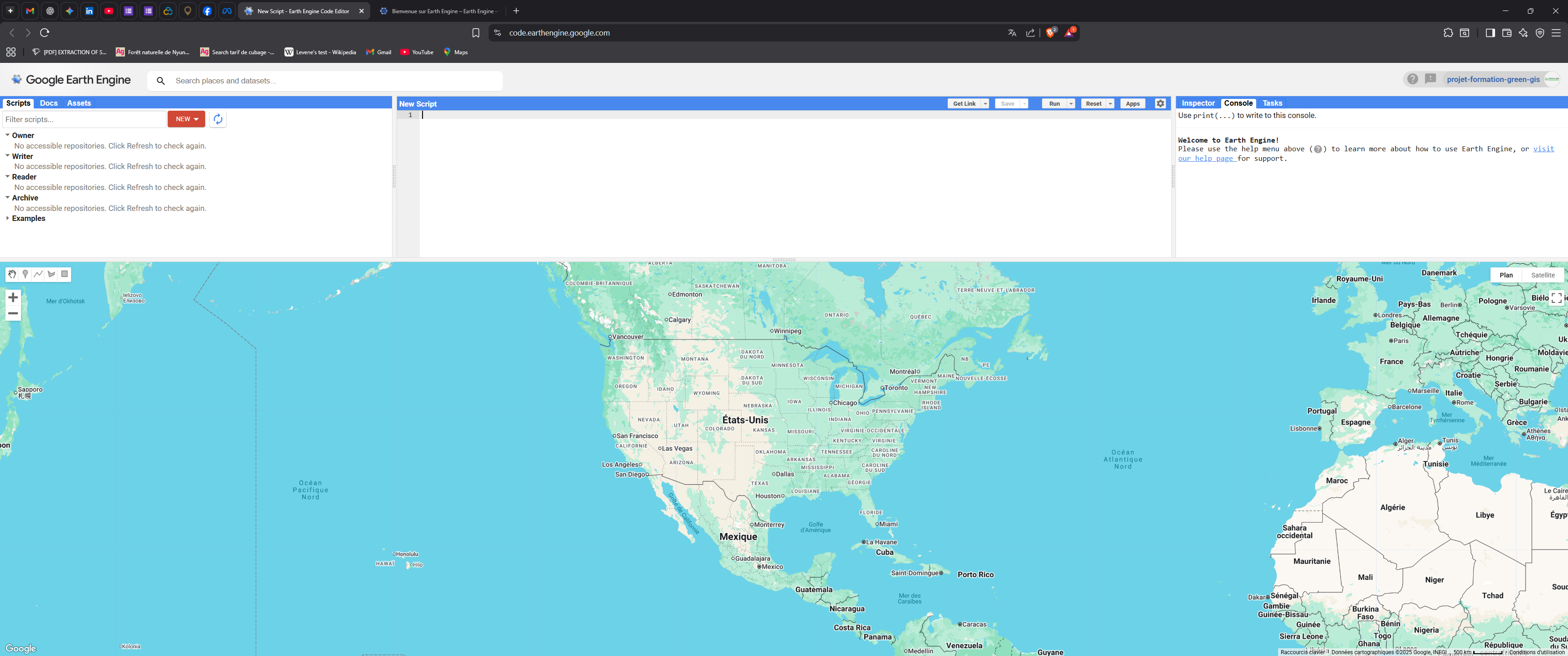Switch map to Plan view
Screen dimensions: 1568x656
tap(1506, 275)
